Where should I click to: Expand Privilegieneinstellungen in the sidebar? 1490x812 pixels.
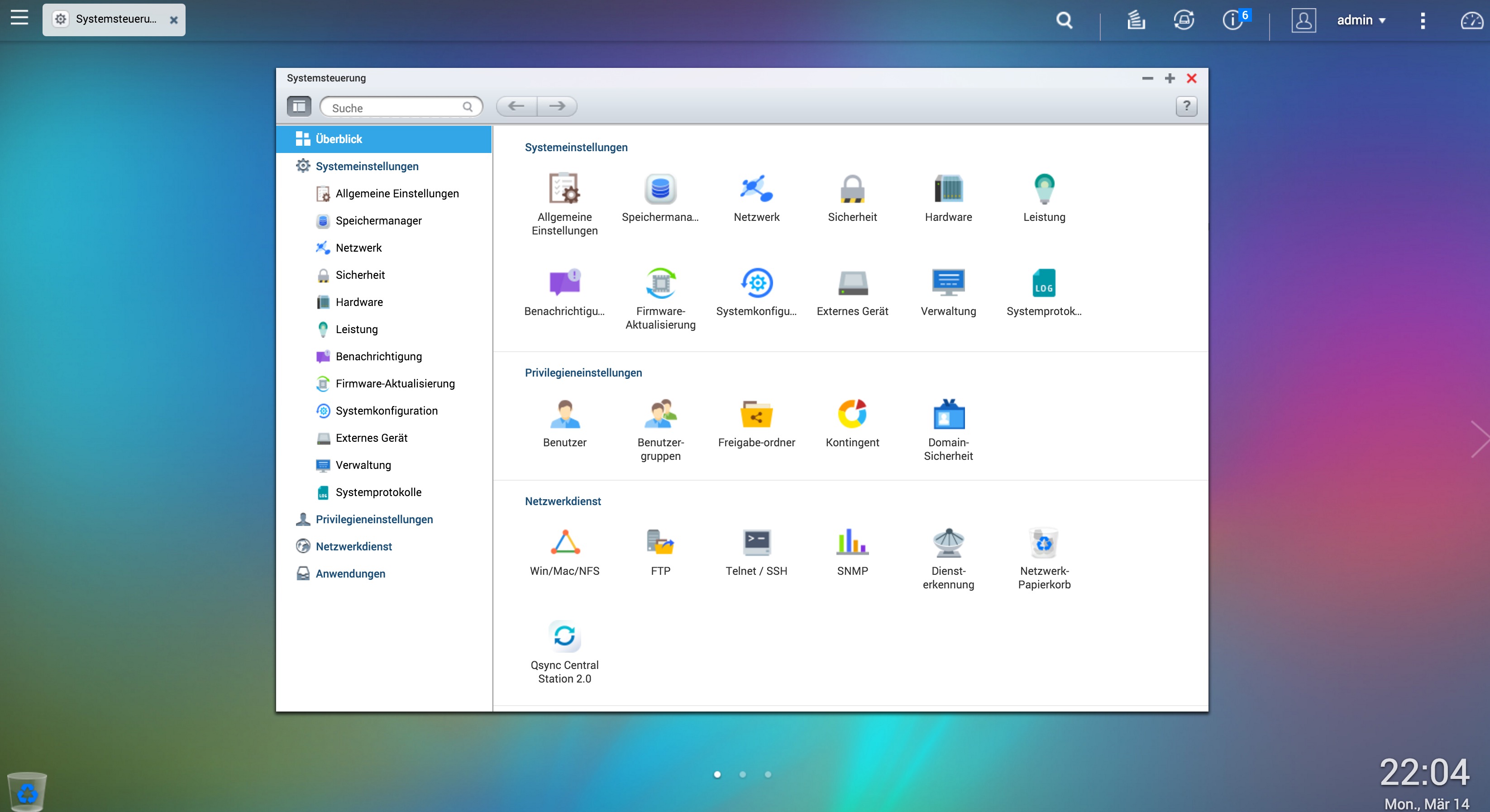click(x=374, y=519)
